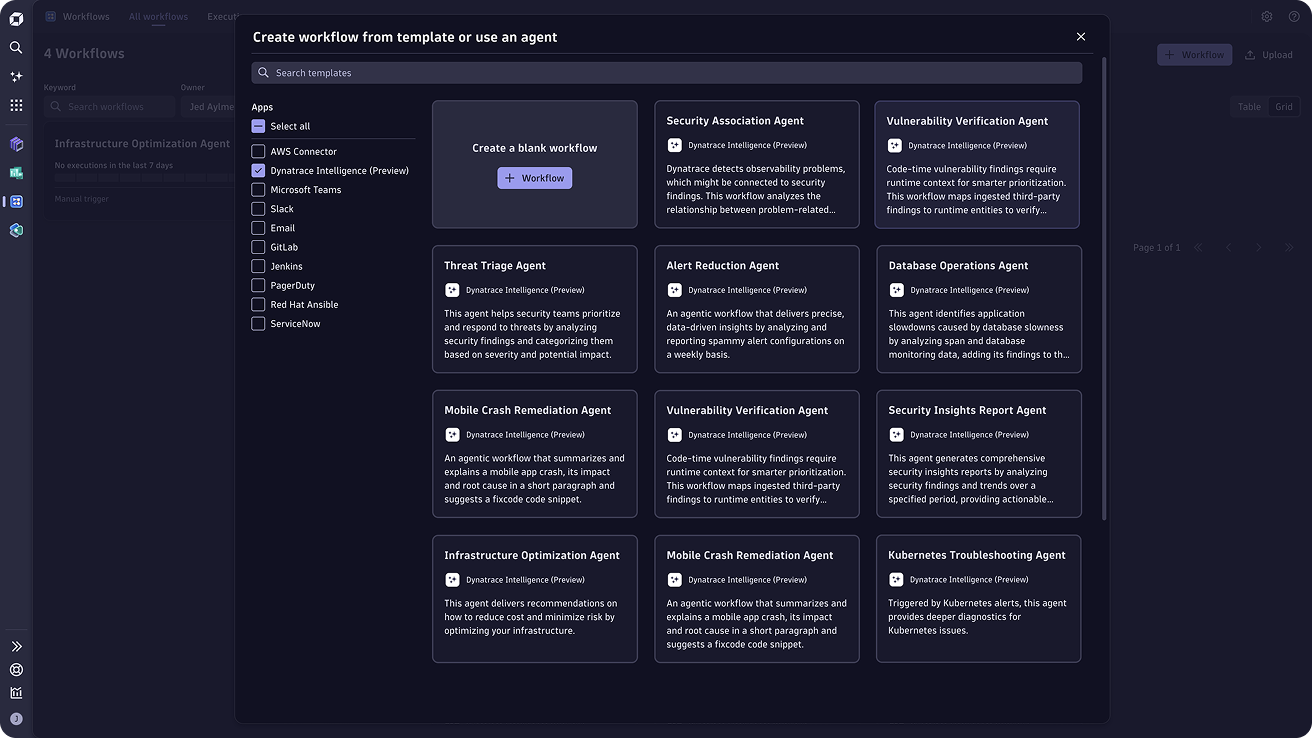
Task: Open the settings gear icon in top bar
Action: point(1266,17)
